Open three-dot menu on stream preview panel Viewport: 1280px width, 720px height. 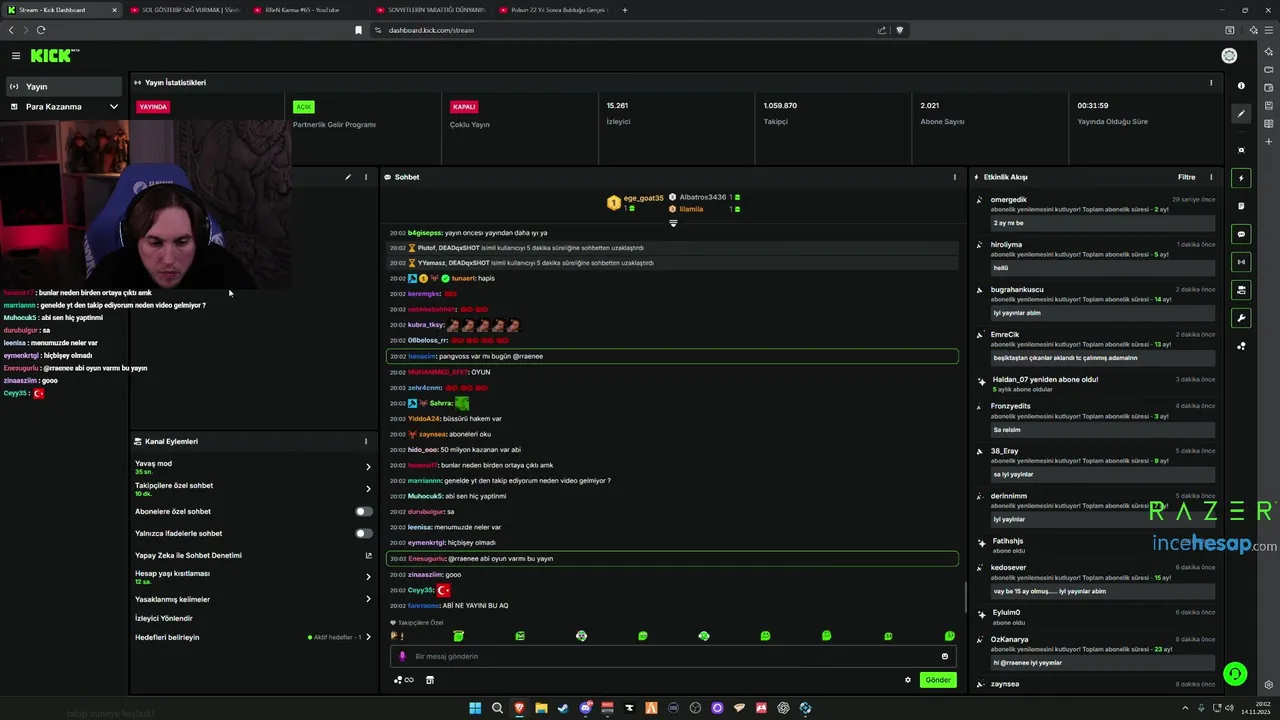[366, 177]
